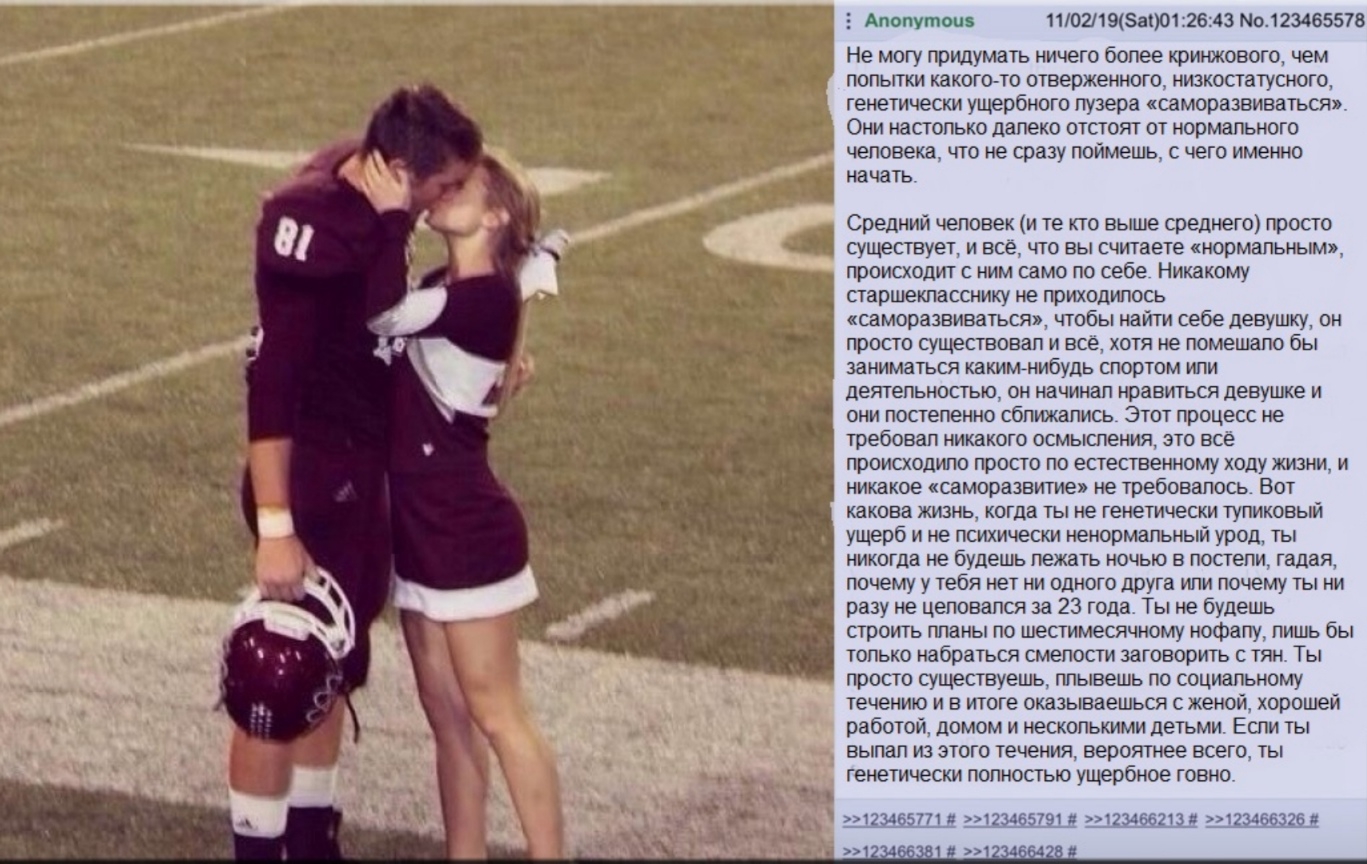
Task: Open reply backlink >>123466381
Action: point(892,852)
